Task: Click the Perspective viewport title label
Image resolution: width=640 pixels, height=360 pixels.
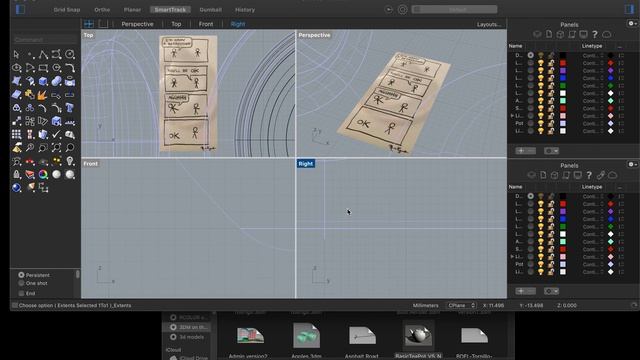Action: tap(314, 35)
